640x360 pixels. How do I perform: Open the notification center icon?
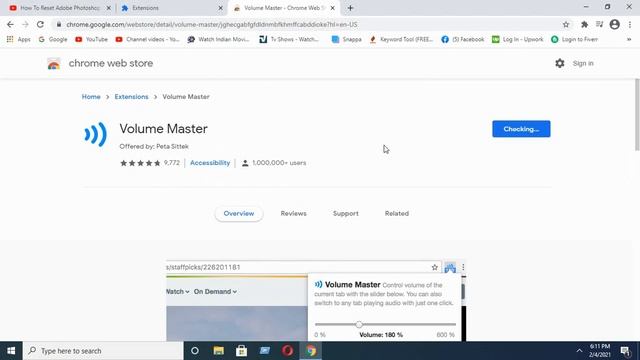point(625,351)
